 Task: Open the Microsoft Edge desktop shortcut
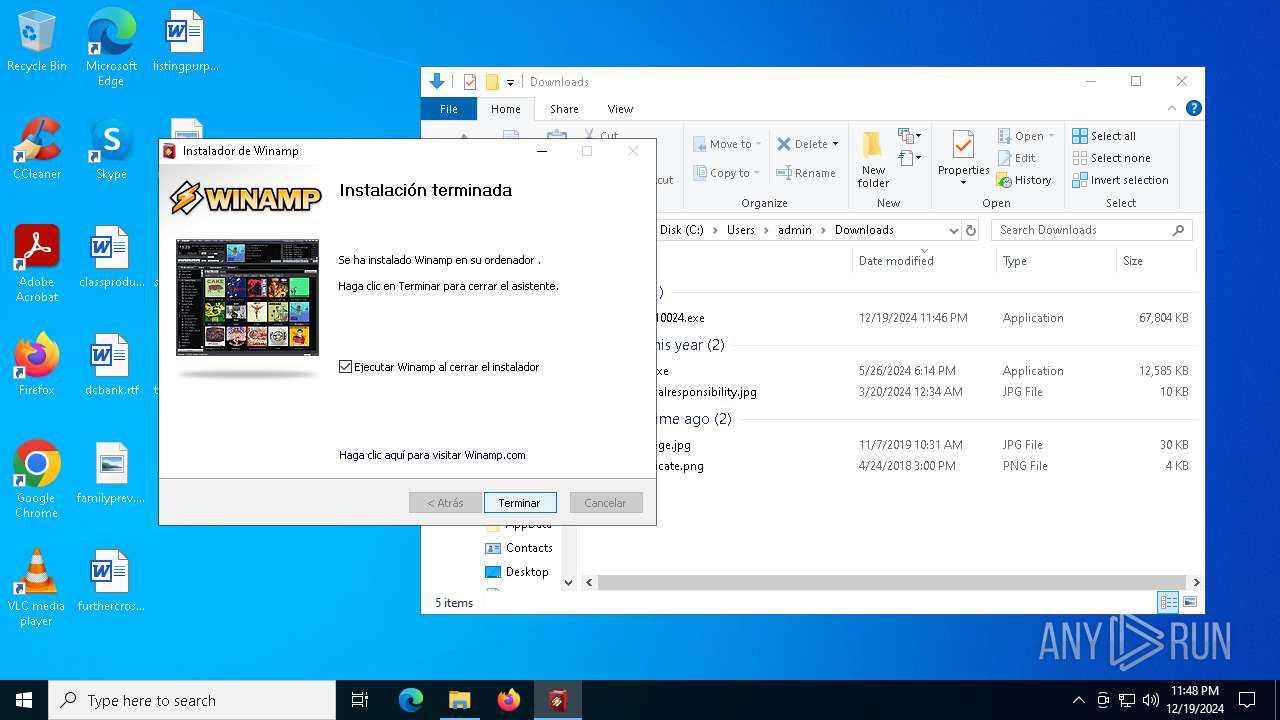point(111,48)
